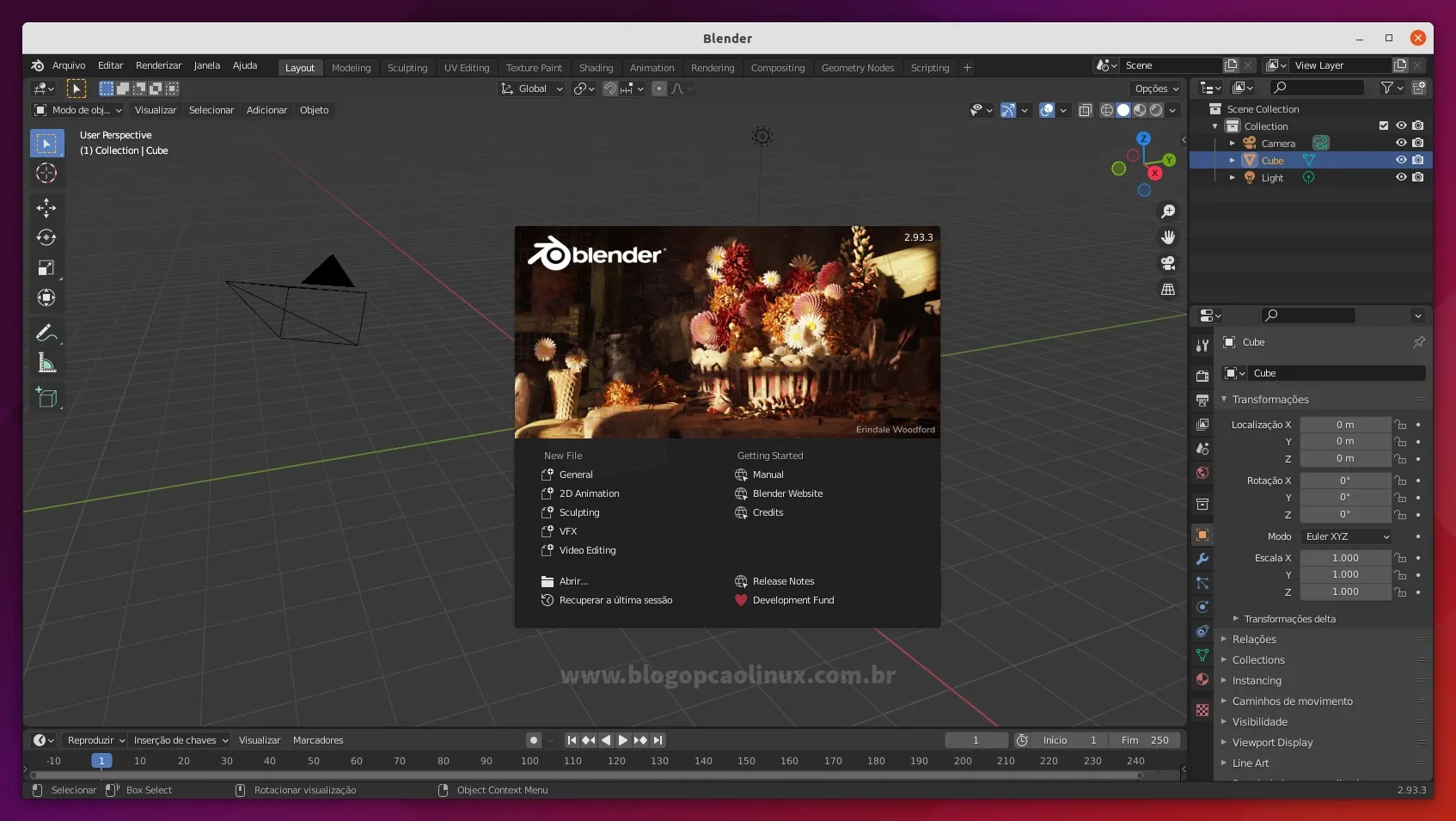Select the Measure tool
1456x821 pixels.
tap(46, 363)
